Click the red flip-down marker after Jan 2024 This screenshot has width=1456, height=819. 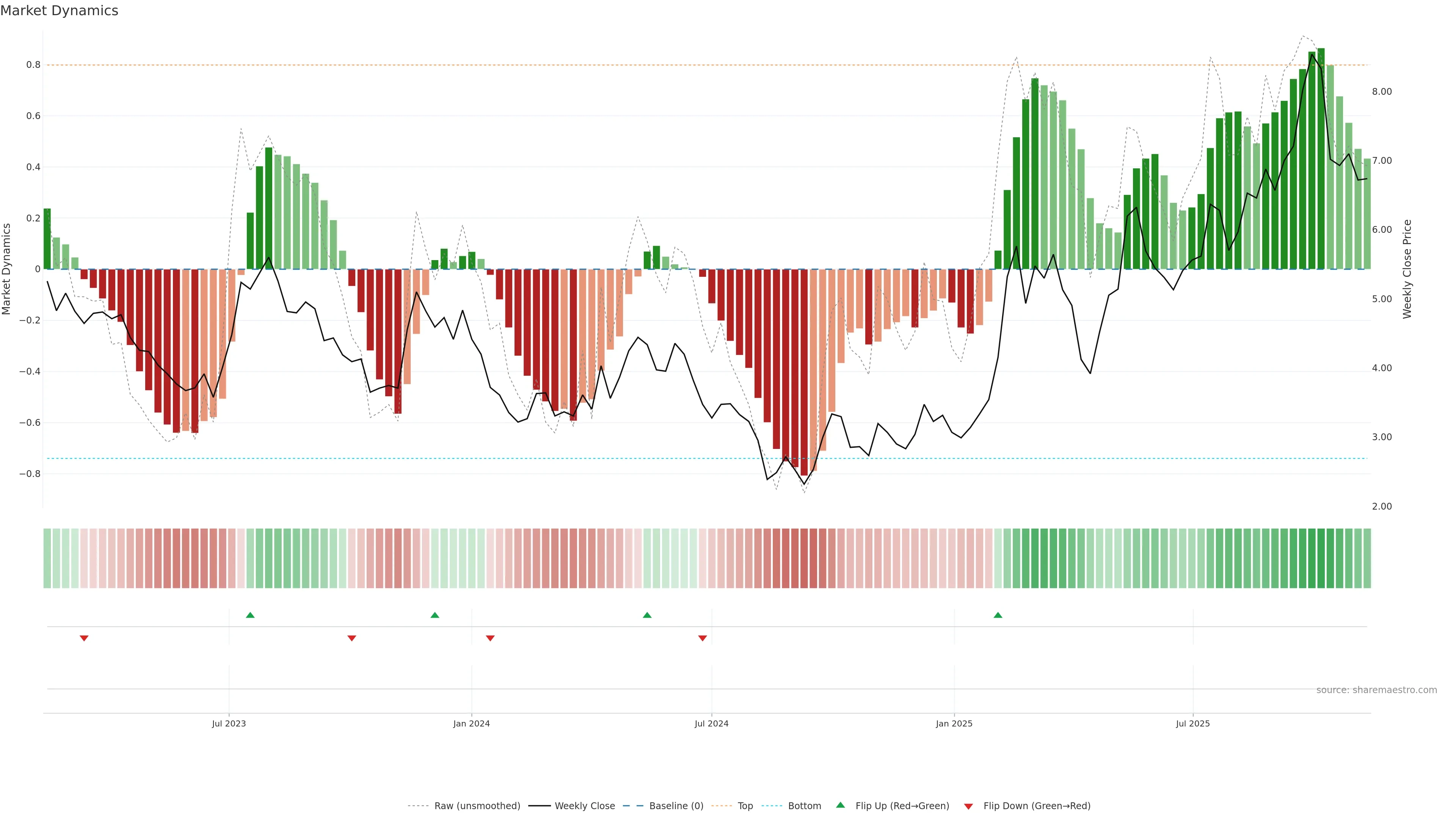(x=490, y=638)
